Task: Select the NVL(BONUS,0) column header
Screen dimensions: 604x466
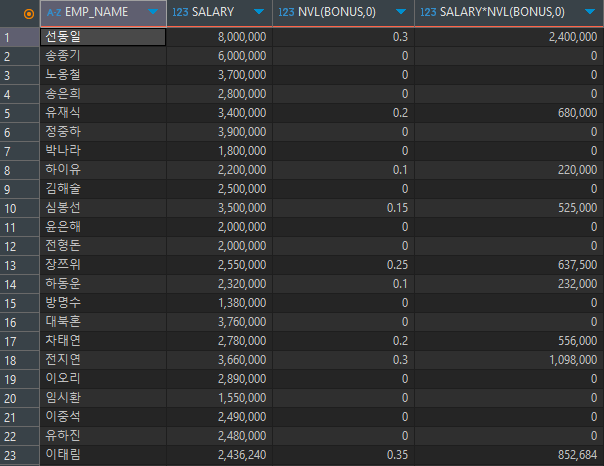Action: (x=344, y=13)
